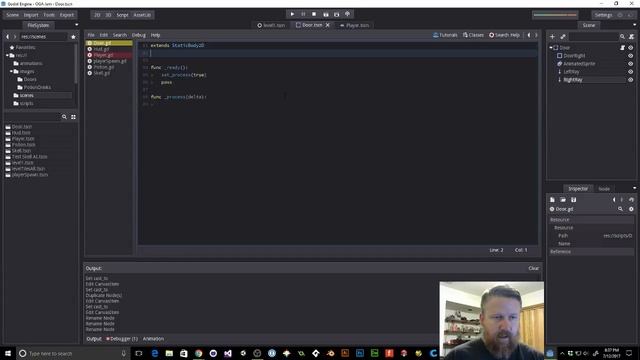Click the Windows Start button

click(8, 353)
